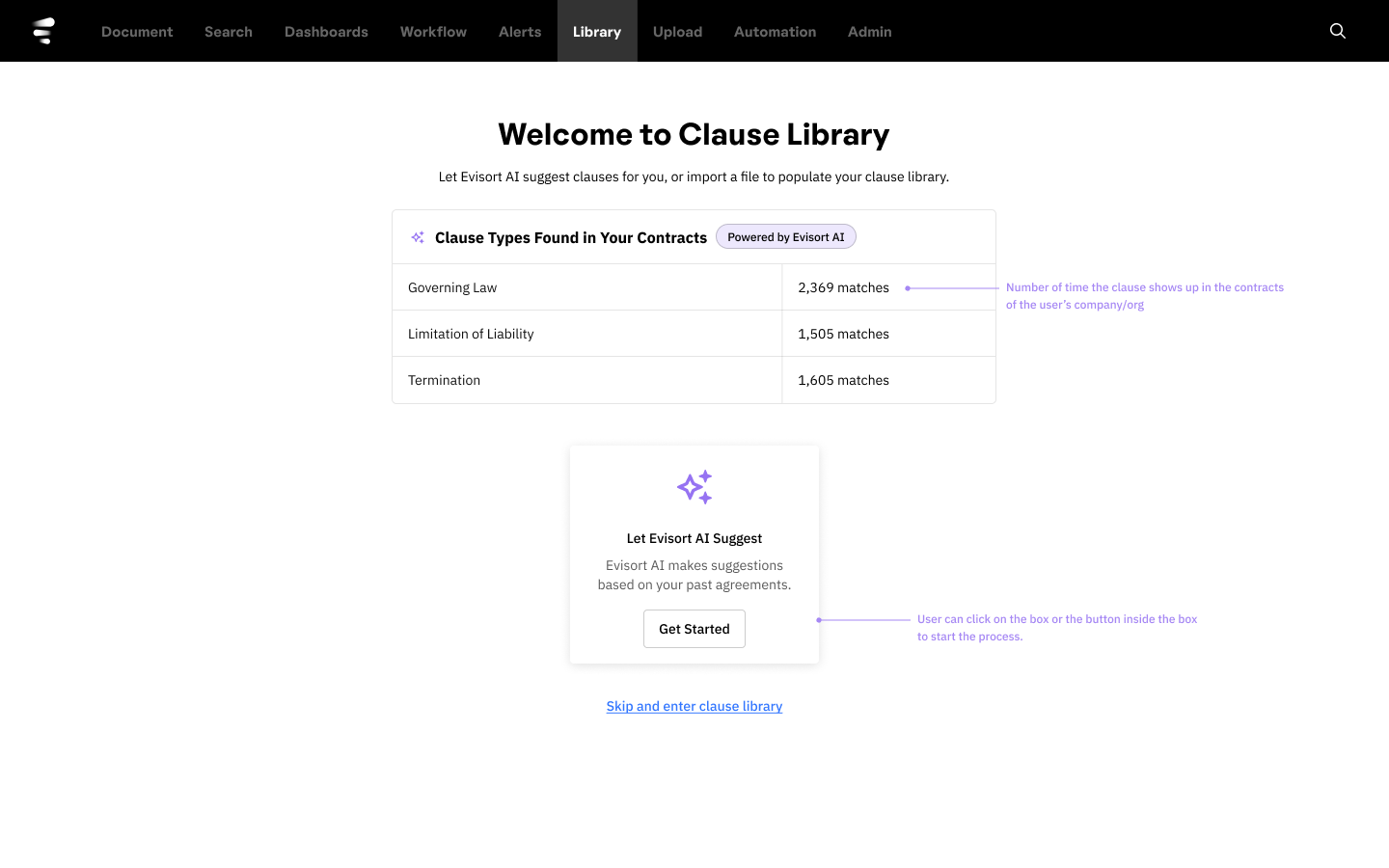Switch to the Library tab
The width and height of the screenshot is (1389, 868).
[x=597, y=31]
